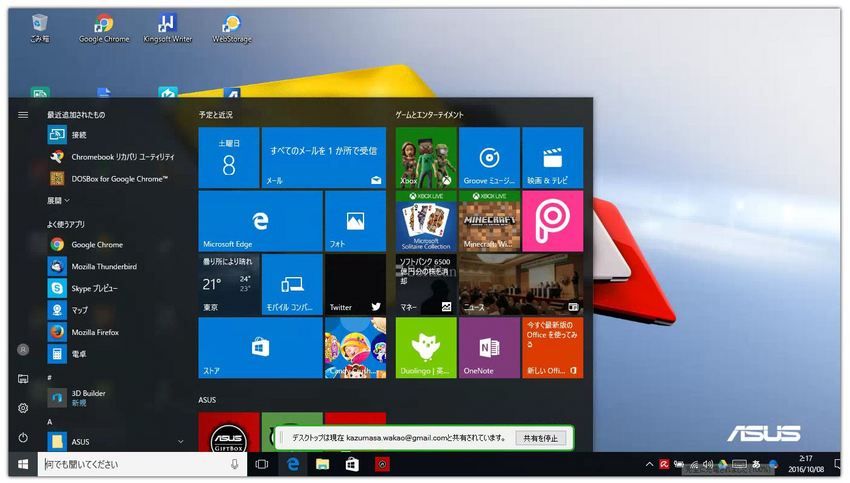Jump to the A section header of the app list
Viewport: 850px width, 483px height.
(x=49, y=422)
